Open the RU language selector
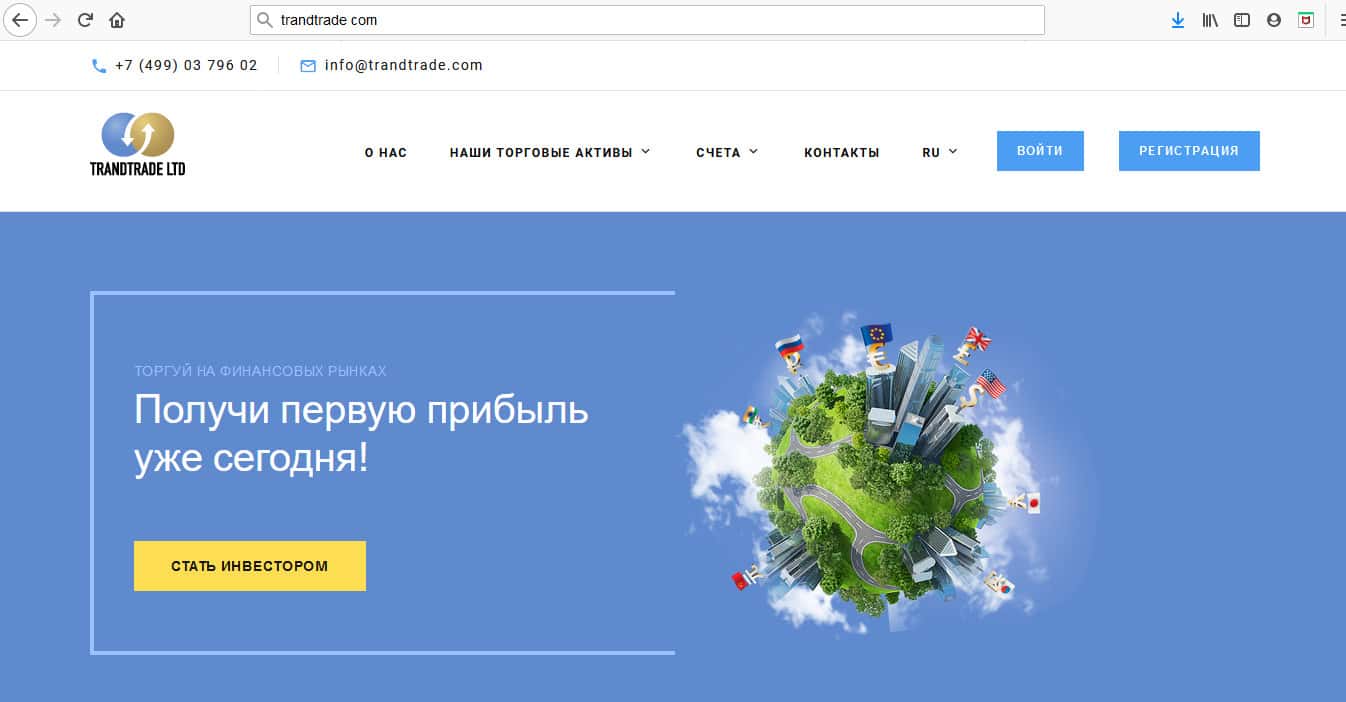Viewport: 1346px width, 702px height. pos(940,152)
